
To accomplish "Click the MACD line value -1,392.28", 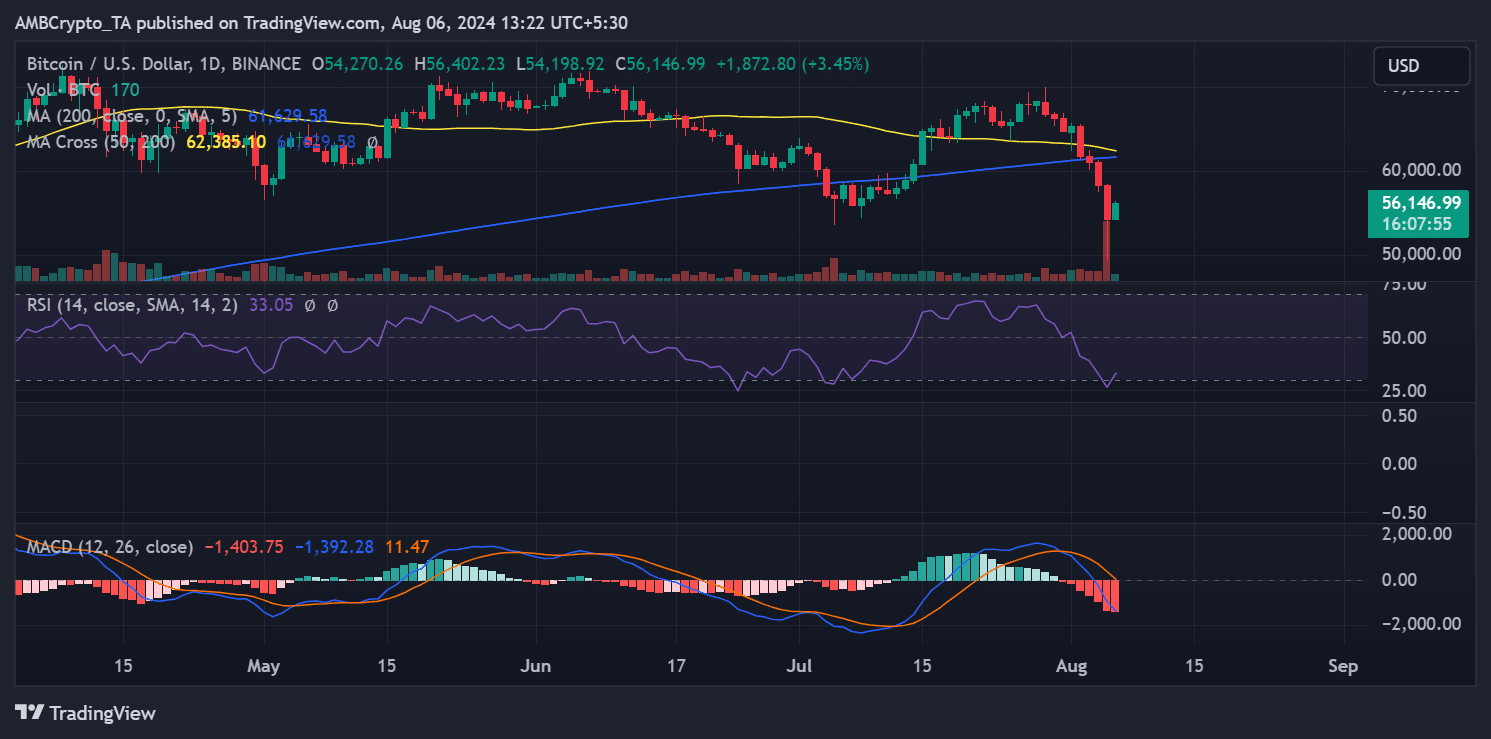I will pos(333,547).
